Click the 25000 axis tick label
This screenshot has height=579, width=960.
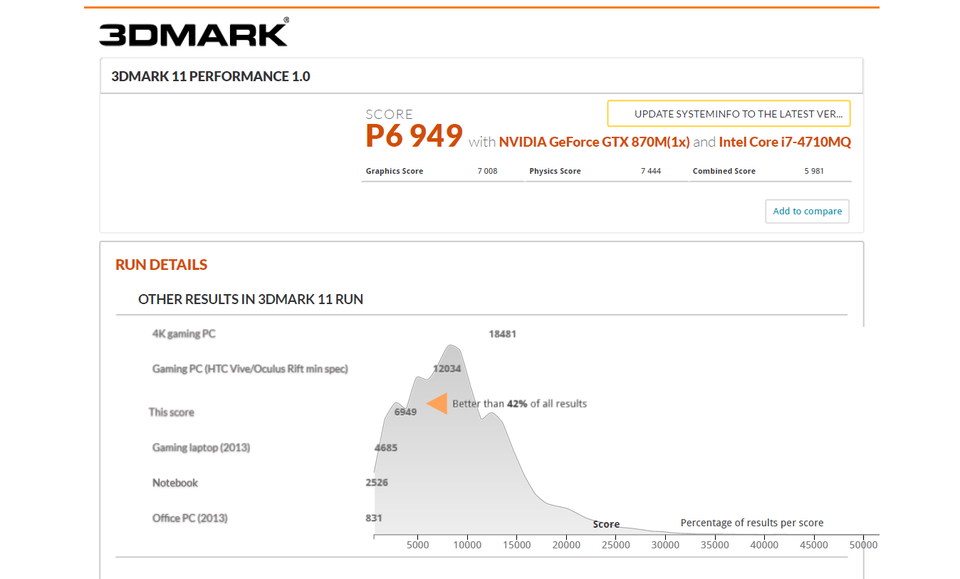[615, 545]
